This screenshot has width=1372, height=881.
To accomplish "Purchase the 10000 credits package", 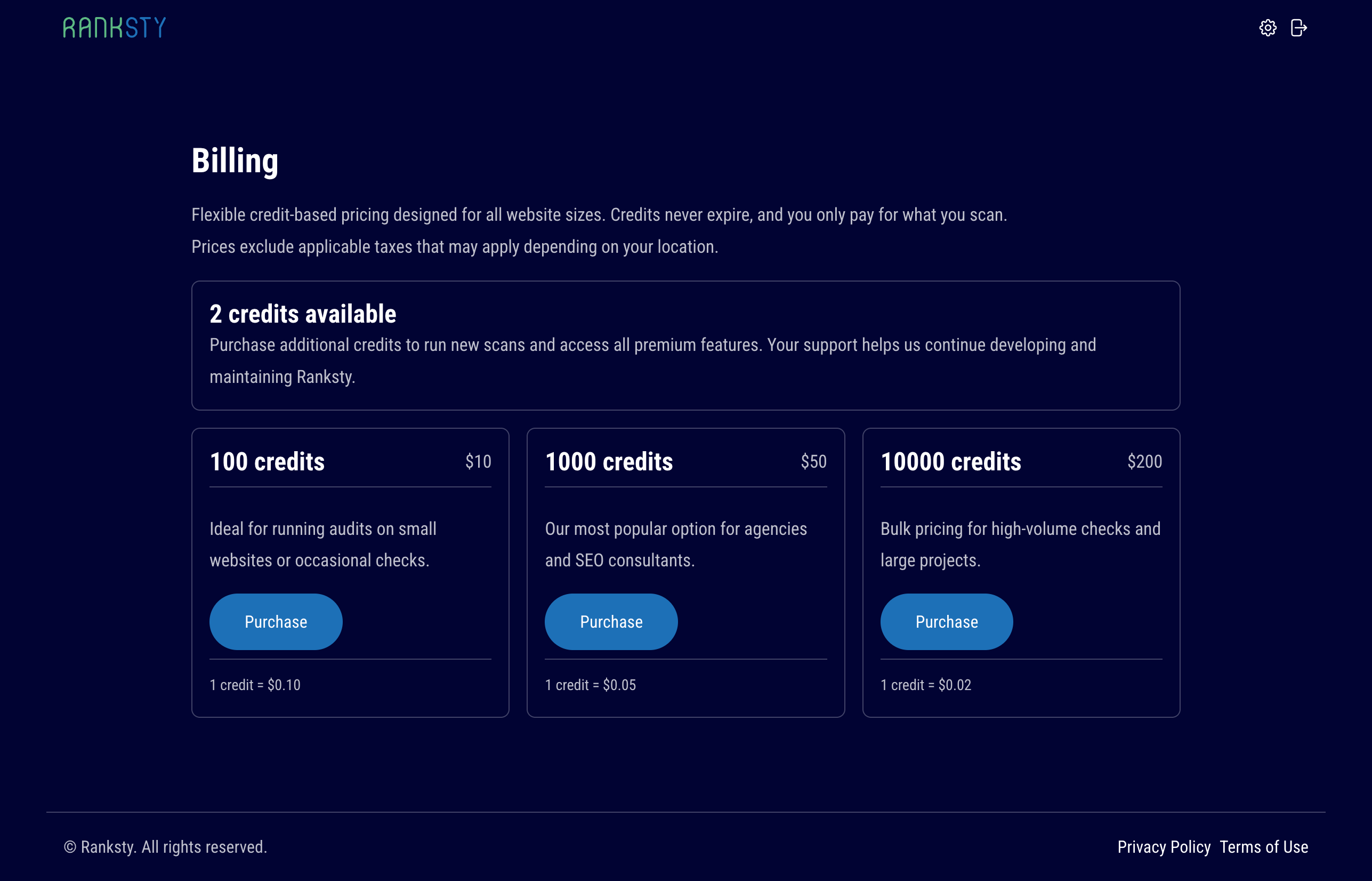I will (947, 621).
